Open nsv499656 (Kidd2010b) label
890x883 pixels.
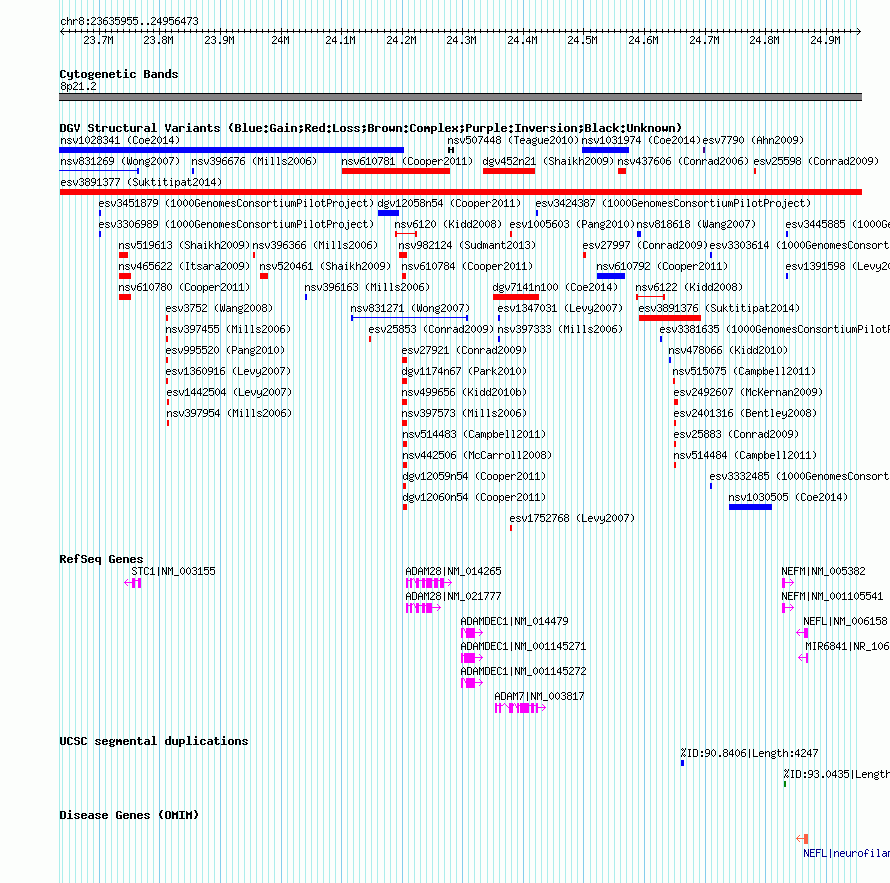(464, 392)
